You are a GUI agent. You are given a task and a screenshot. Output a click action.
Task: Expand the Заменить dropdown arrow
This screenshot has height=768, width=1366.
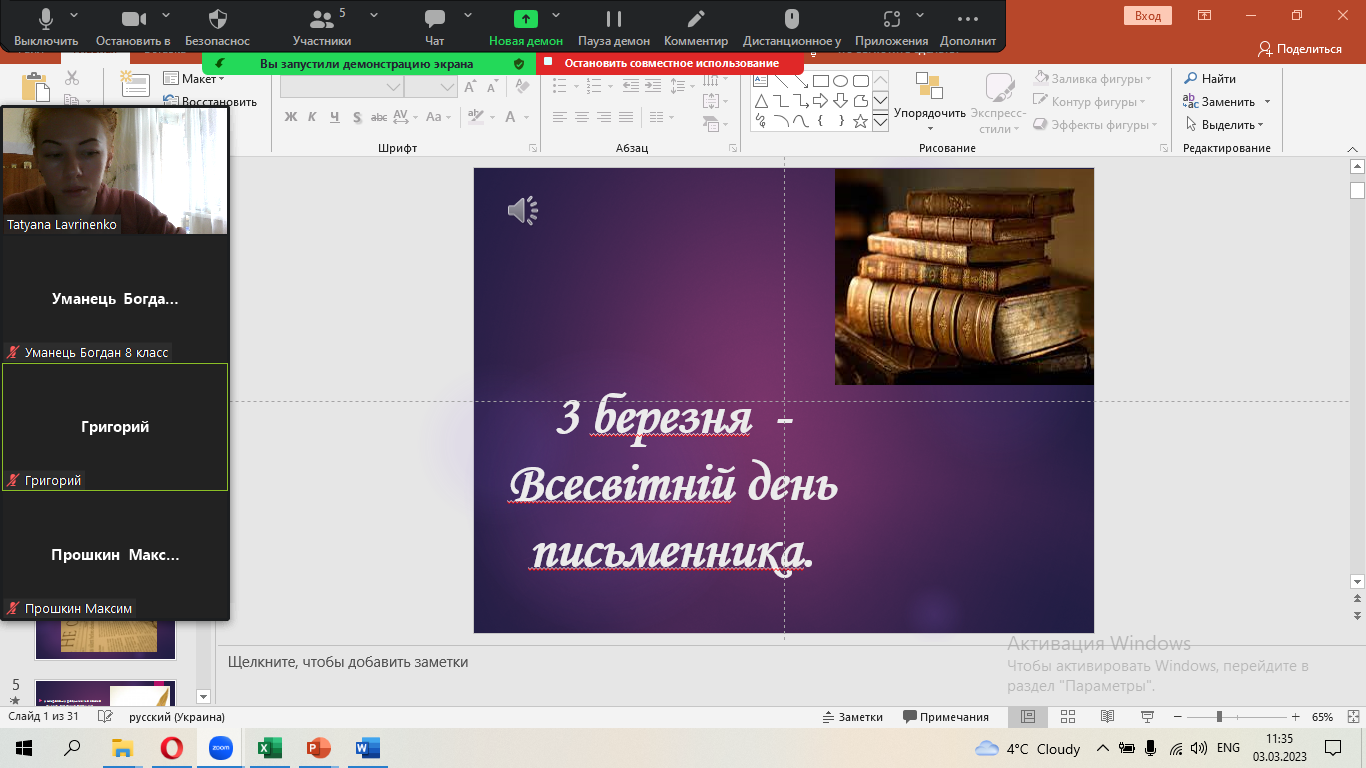tap(1267, 102)
